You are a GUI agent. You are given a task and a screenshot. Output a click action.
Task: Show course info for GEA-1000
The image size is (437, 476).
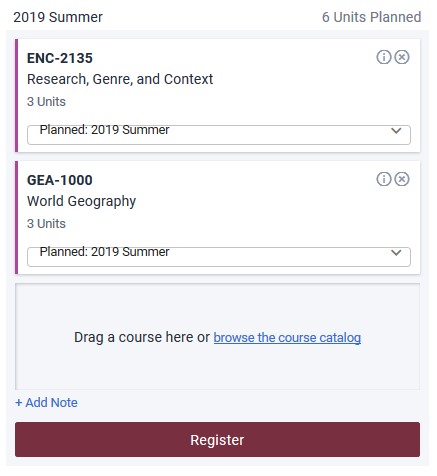tap(384, 179)
